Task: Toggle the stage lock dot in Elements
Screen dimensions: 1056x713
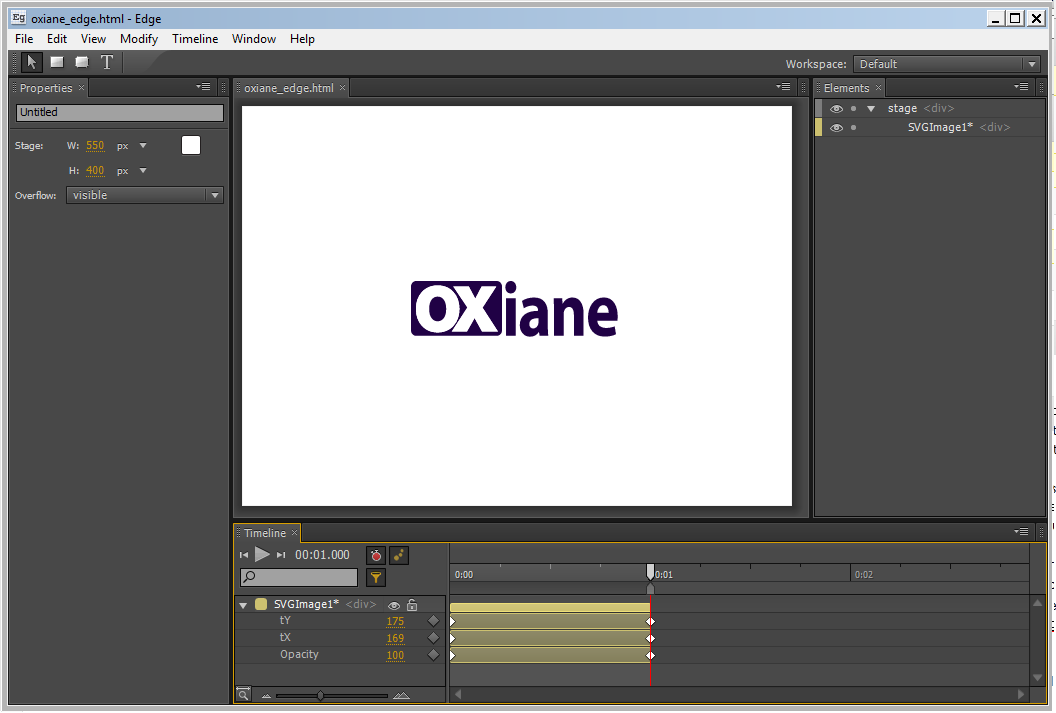Action: point(853,108)
